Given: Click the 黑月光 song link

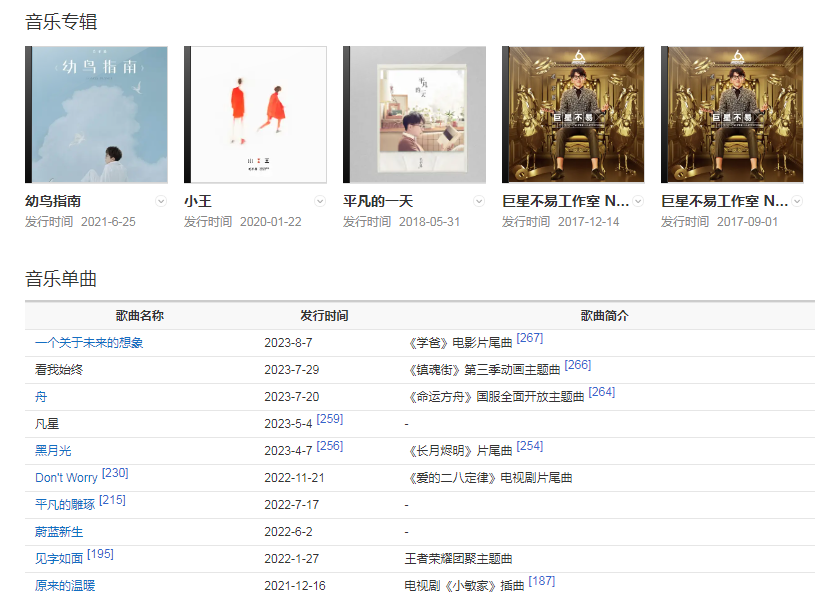Looking at the screenshot, I should click(x=54, y=451).
